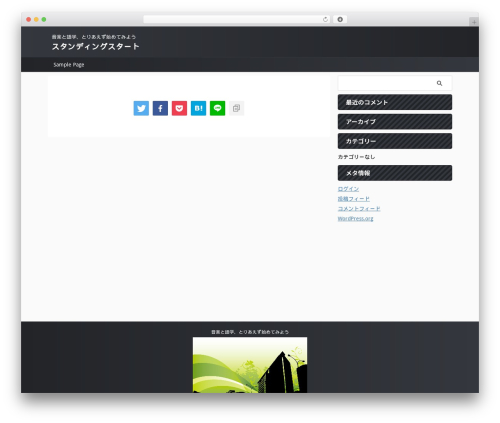Visit the WordPress.org link

coord(355,219)
